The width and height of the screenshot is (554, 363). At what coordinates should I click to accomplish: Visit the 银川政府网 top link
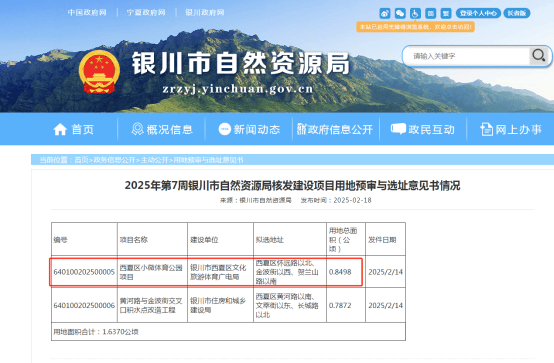(x=205, y=13)
